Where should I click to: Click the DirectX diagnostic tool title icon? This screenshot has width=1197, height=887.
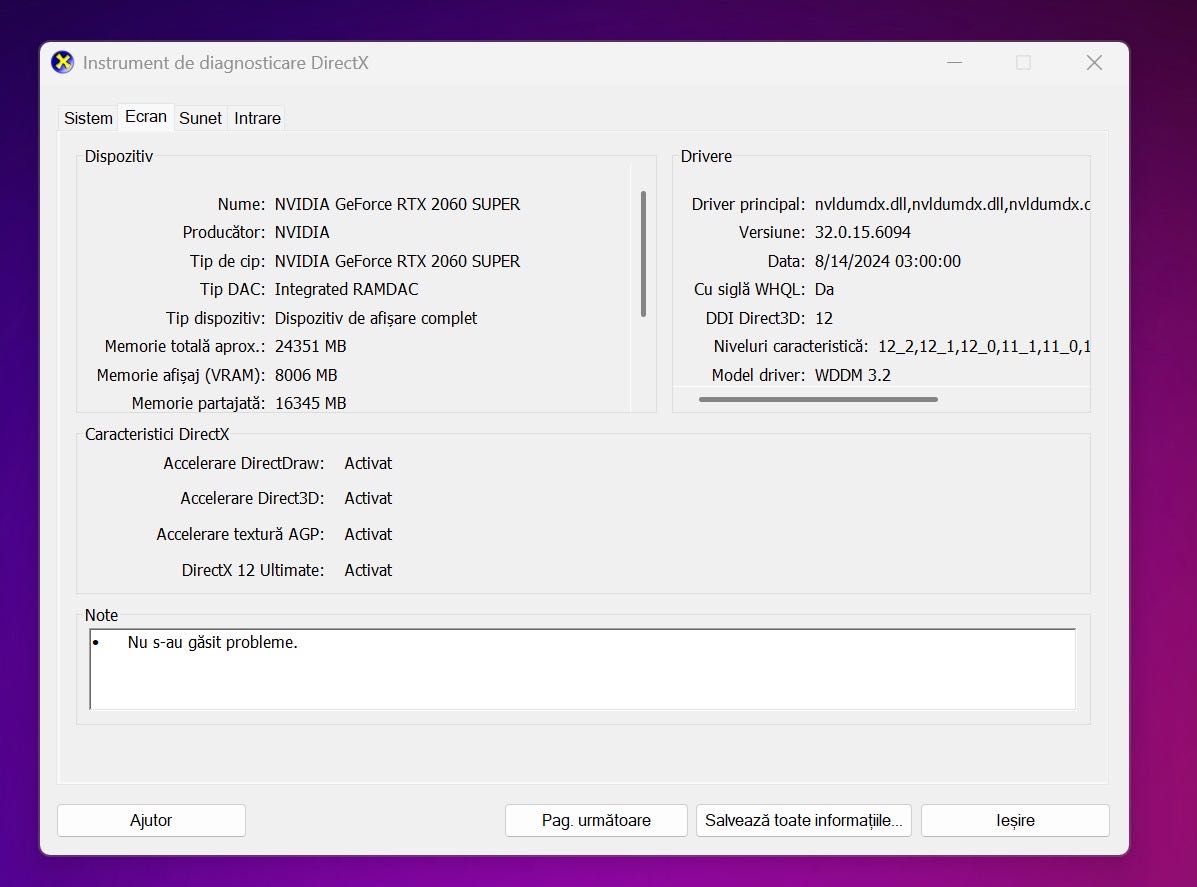coord(63,63)
